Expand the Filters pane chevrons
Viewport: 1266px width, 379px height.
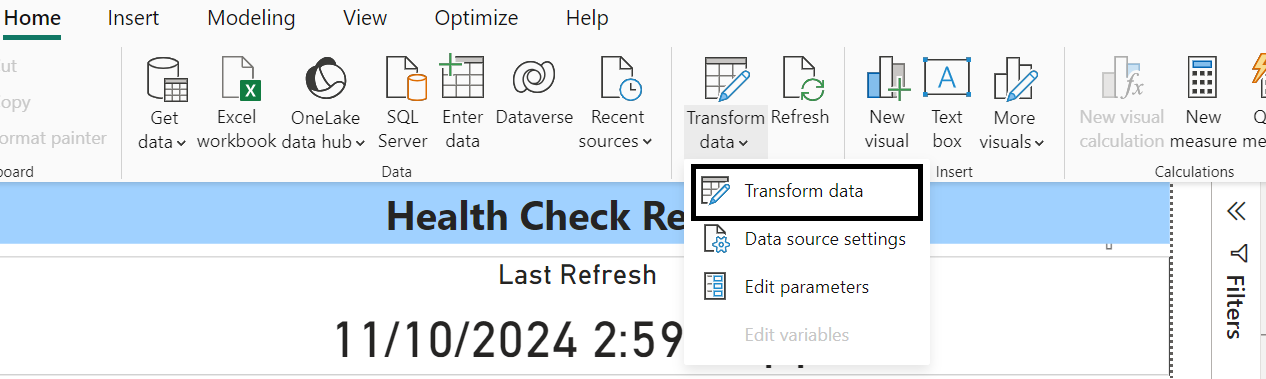coord(1236,211)
